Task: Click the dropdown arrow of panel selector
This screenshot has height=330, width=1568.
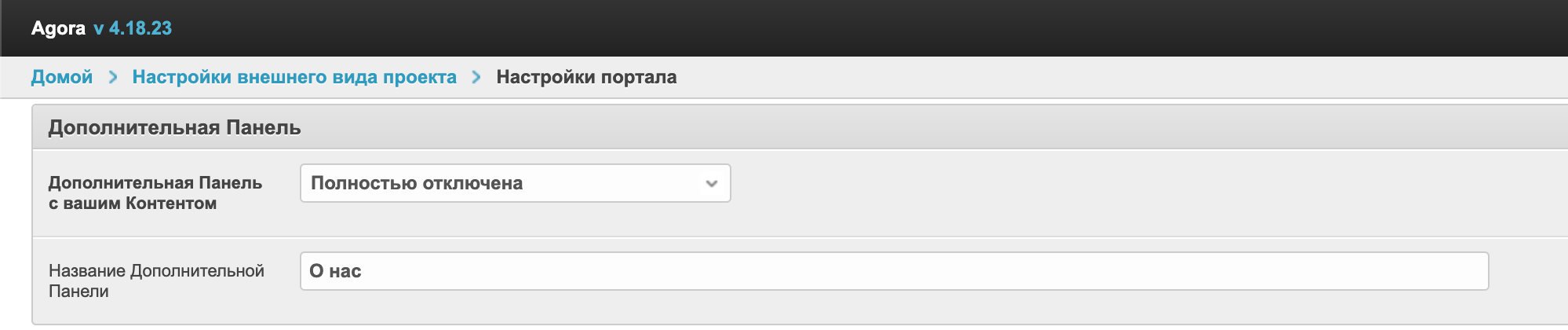Action: 712,184
